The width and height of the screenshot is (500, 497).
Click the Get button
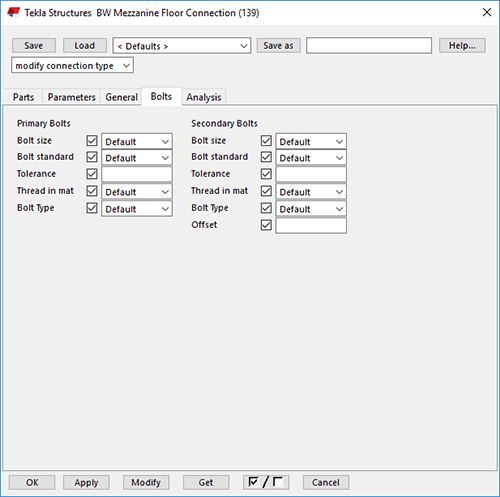206,482
